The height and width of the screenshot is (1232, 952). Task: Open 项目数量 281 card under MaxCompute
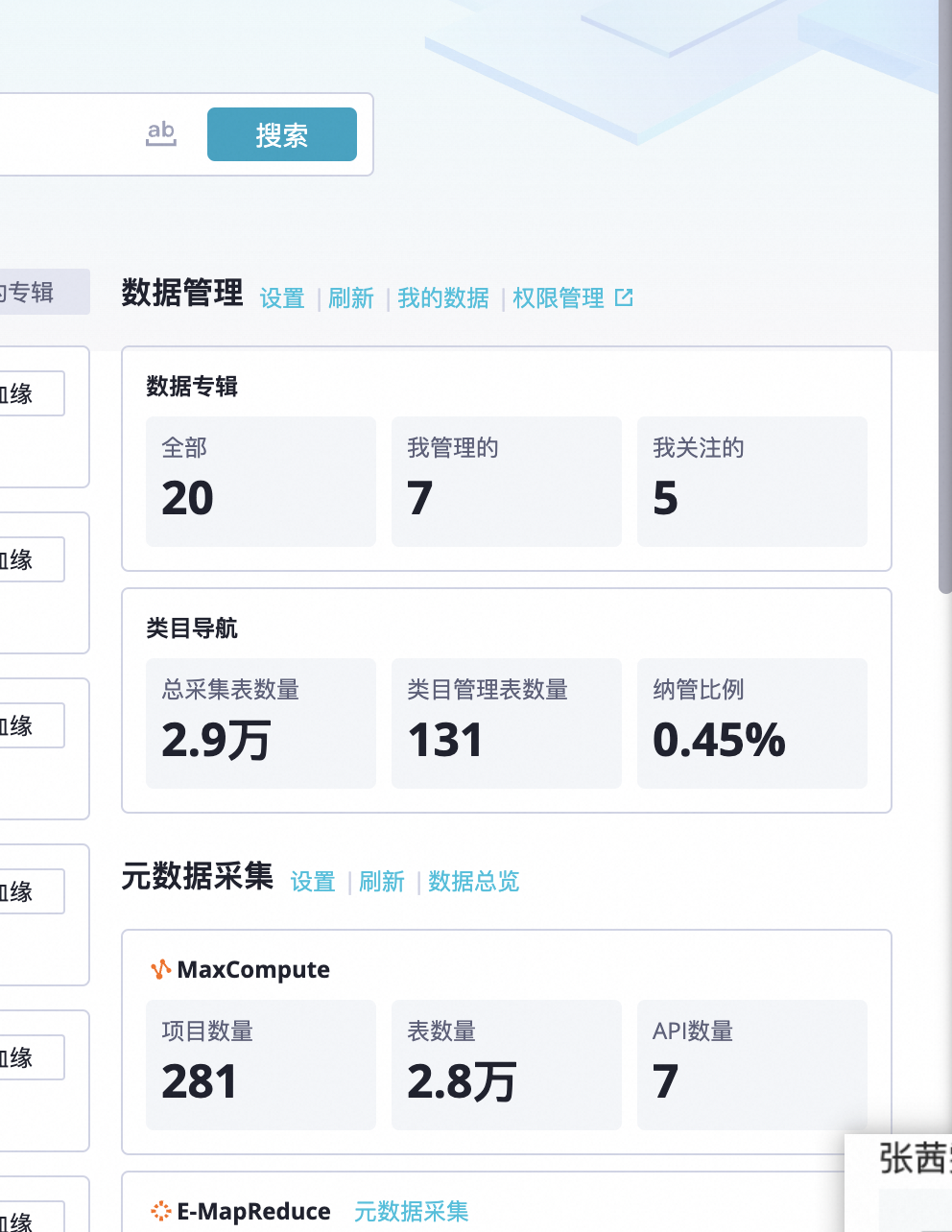tap(261, 1065)
